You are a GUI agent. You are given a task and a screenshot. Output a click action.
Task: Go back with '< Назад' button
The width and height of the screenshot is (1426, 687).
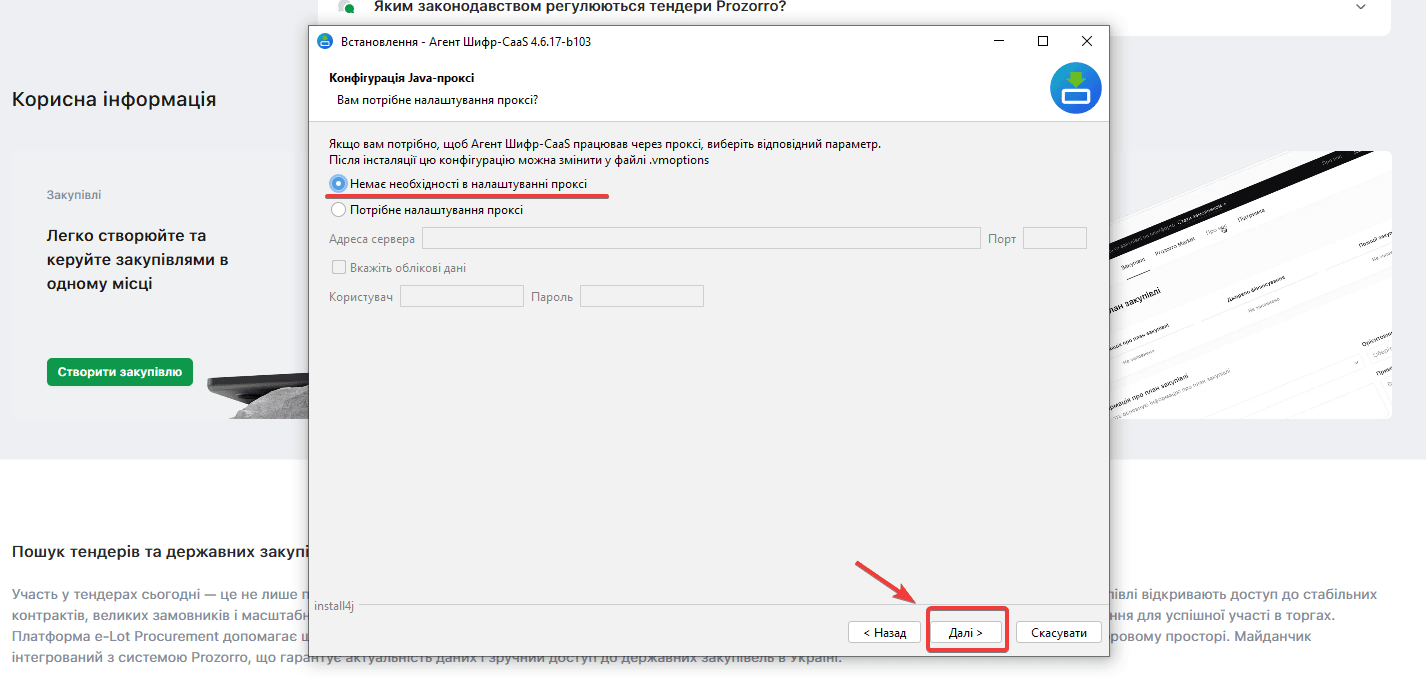pos(883,632)
